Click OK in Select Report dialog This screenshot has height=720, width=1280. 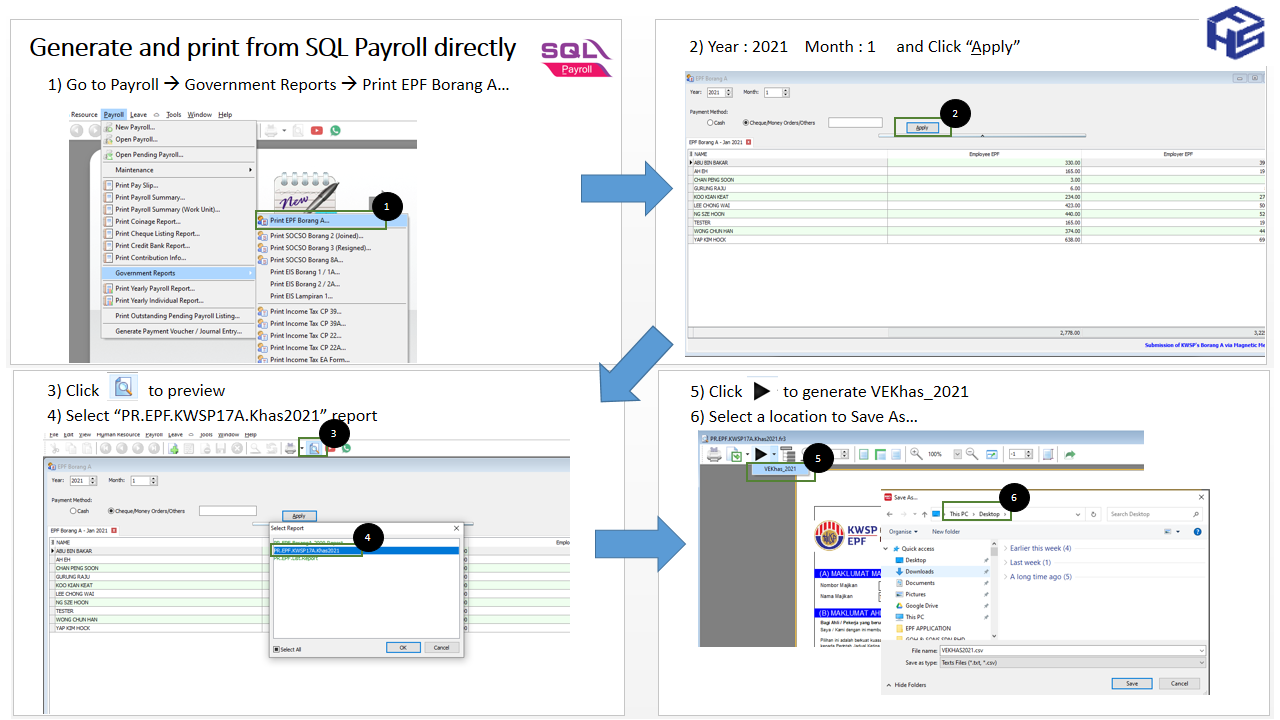pyautogui.click(x=403, y=648)
